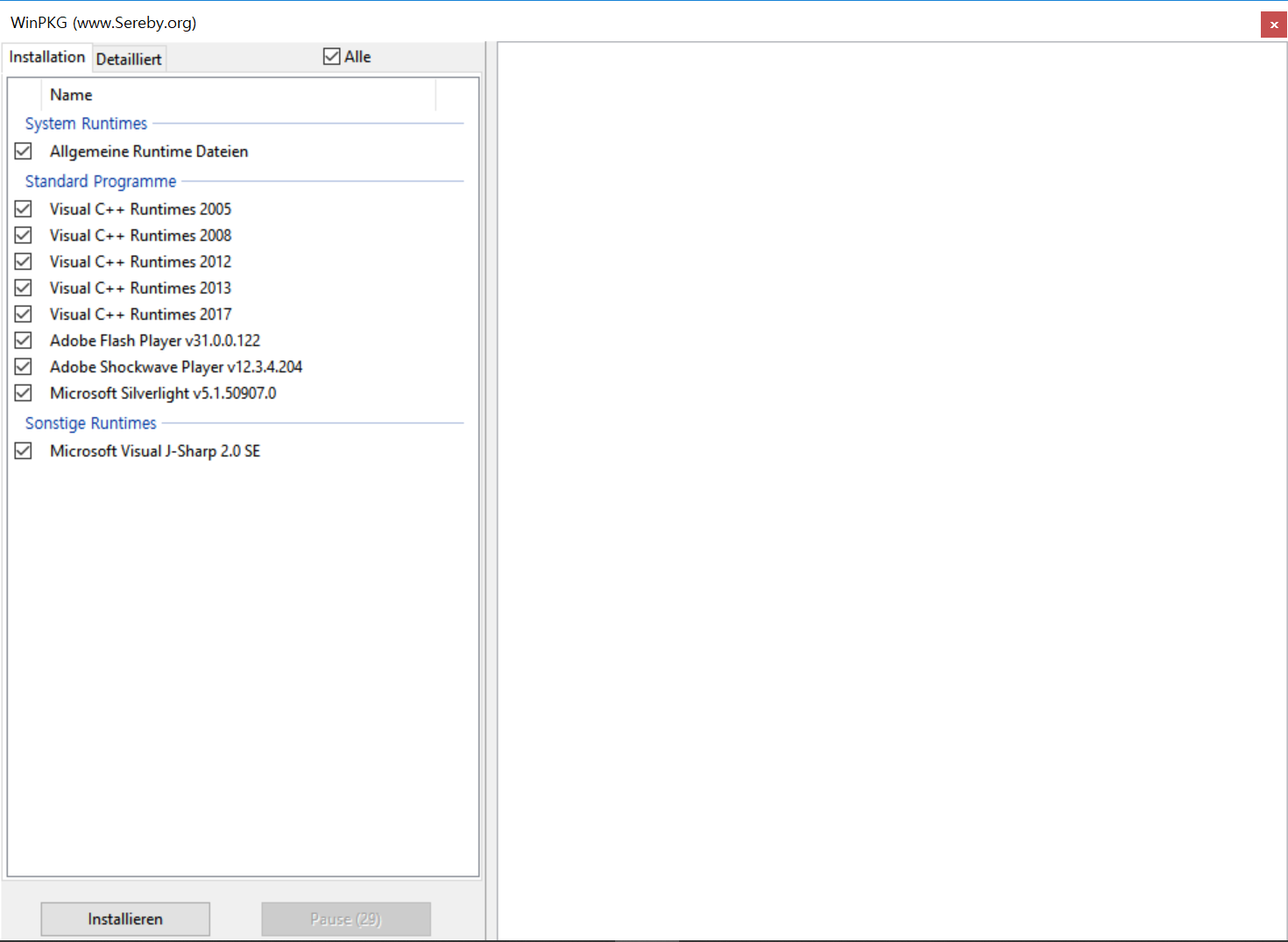The image size is (1288, 942).
Task: Uncheck Microsoft Visual J-Sharp checkbox
Action: (24, 451)
